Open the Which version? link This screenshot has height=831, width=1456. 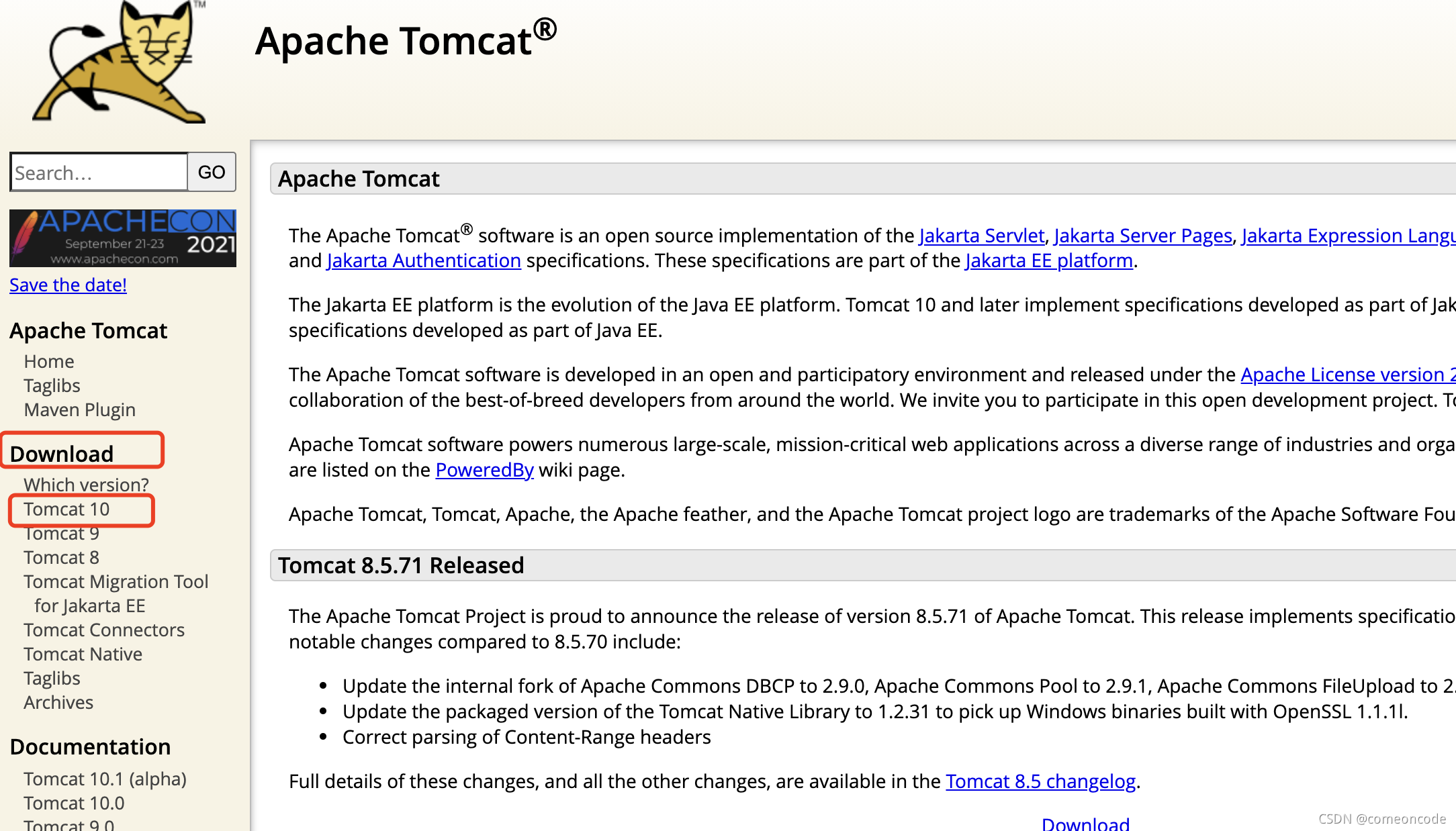coord(86,485)
